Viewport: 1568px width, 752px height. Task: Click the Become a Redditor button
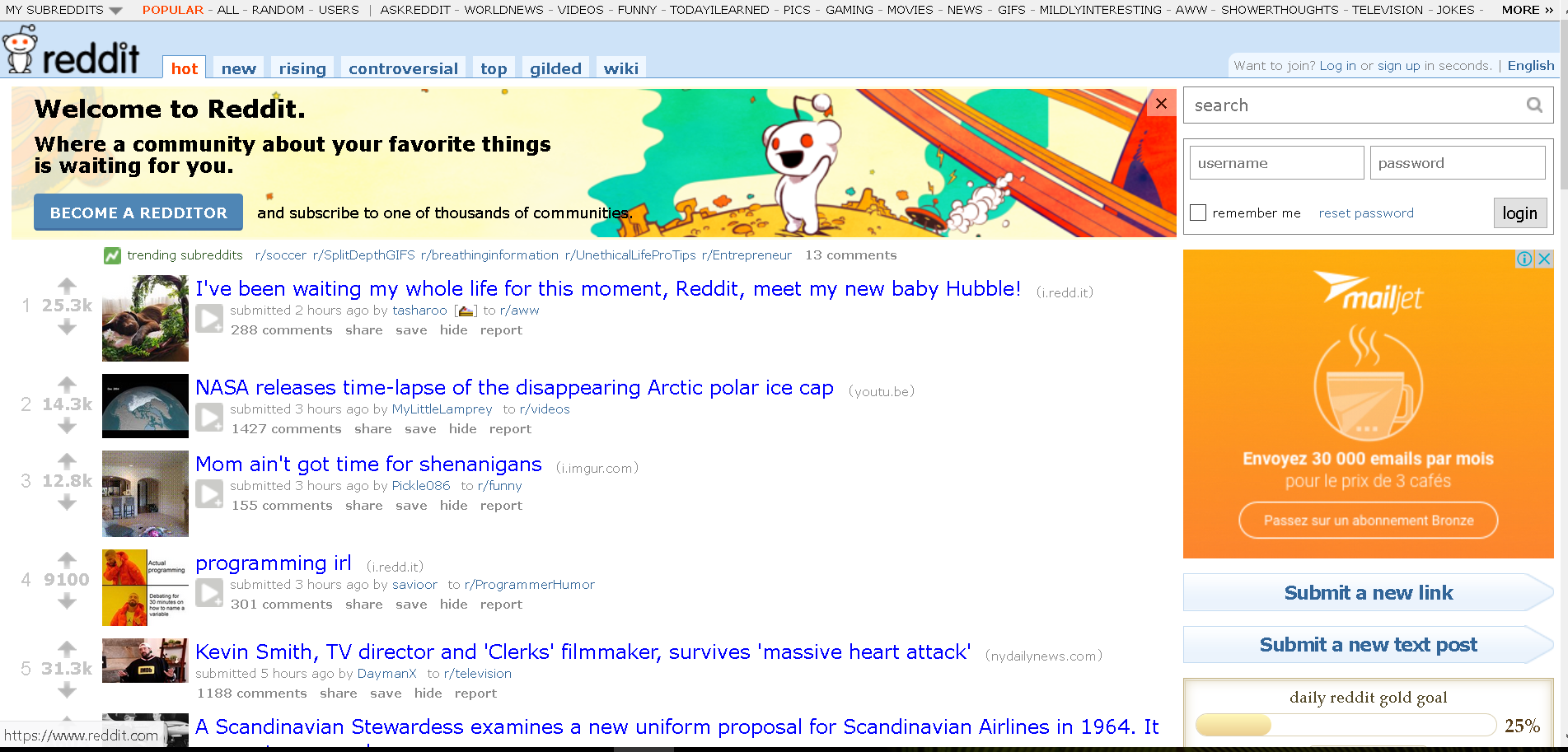(x=138, y=213)
